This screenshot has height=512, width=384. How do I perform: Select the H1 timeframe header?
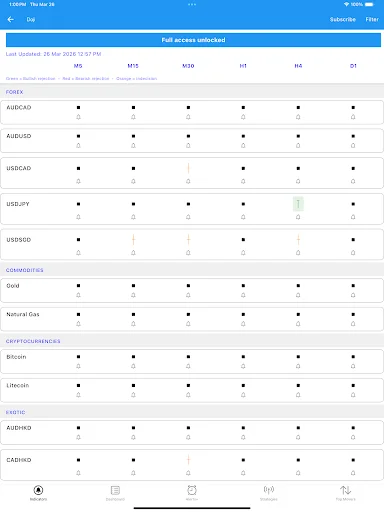click(x=243, y=66)
